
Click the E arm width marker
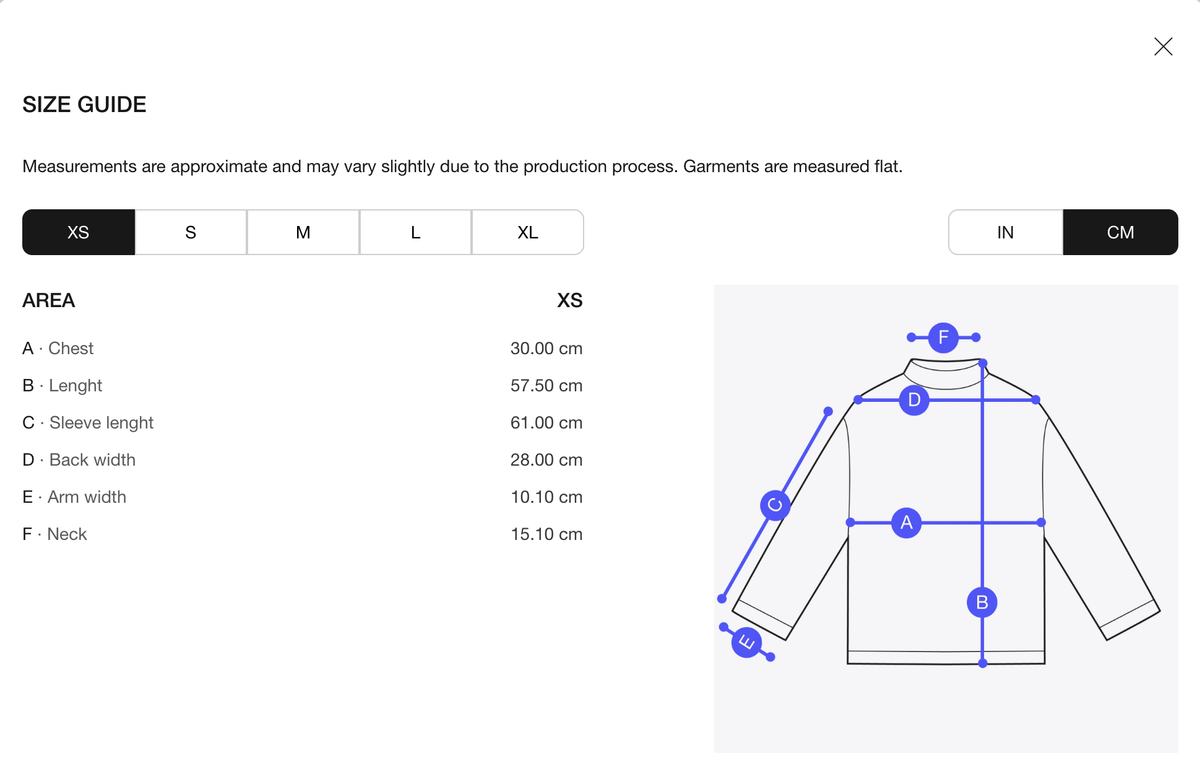(x=746, y=641)
